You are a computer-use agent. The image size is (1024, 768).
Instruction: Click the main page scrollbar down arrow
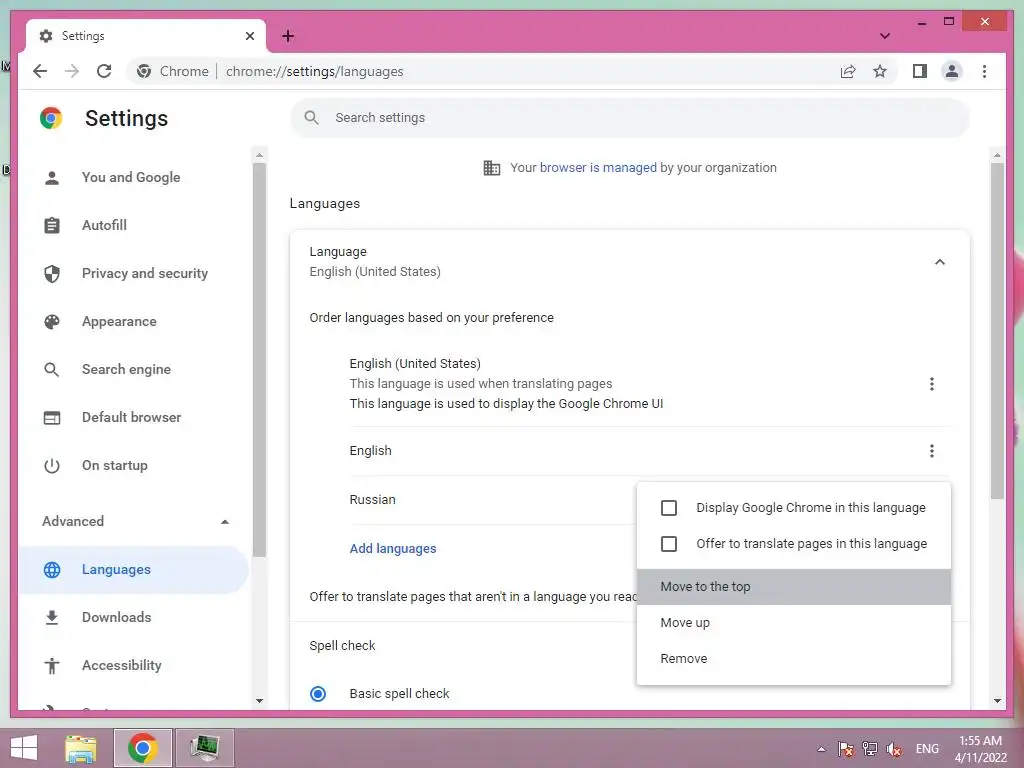pos(997,701)
